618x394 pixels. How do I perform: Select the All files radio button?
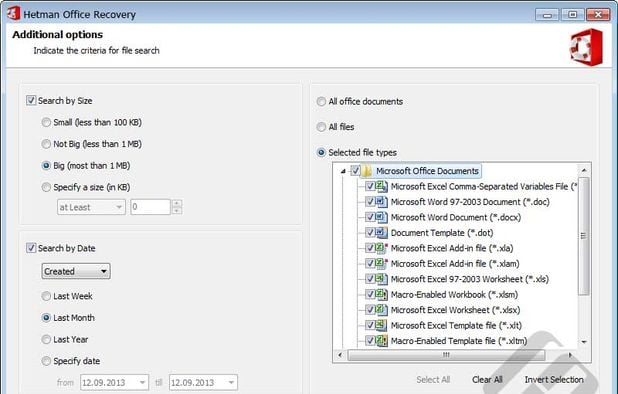click(321, 127)
